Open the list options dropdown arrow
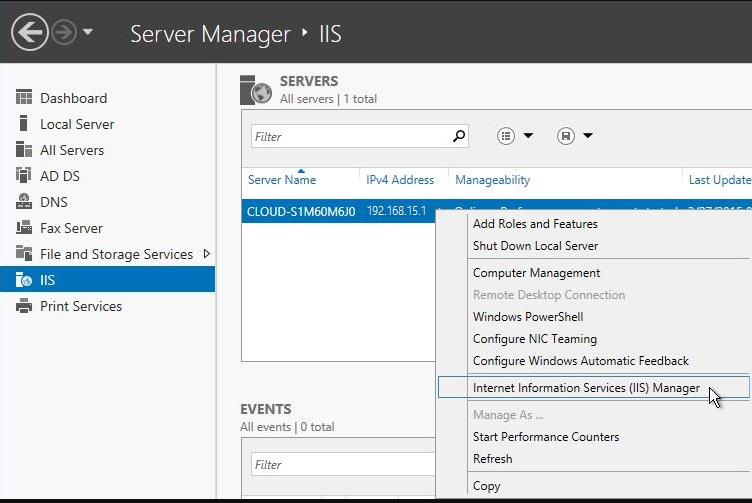The width and height of the screenshot is (752, 503). pos(528,136)
